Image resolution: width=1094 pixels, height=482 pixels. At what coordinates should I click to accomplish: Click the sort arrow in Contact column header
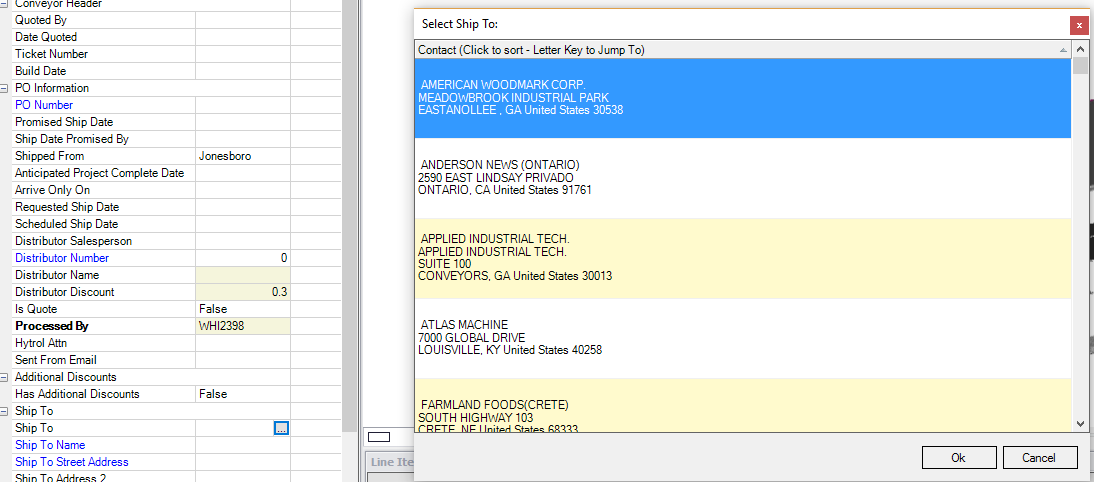click(x=1063, y=50)
